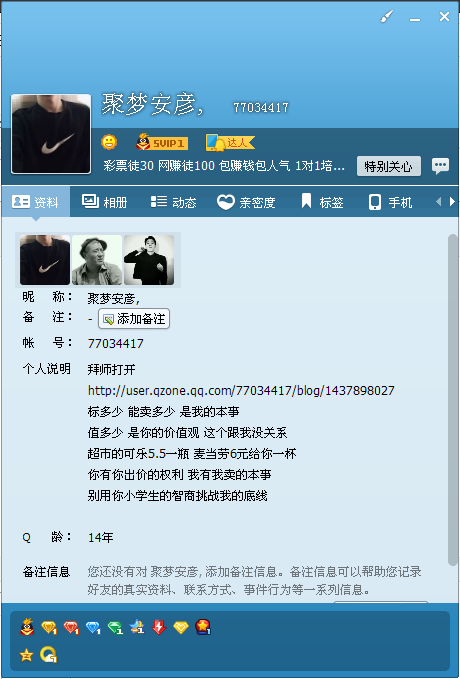Click the red diamond service icon
Viewport: 460px width, 679px height.
coord(71,627)
